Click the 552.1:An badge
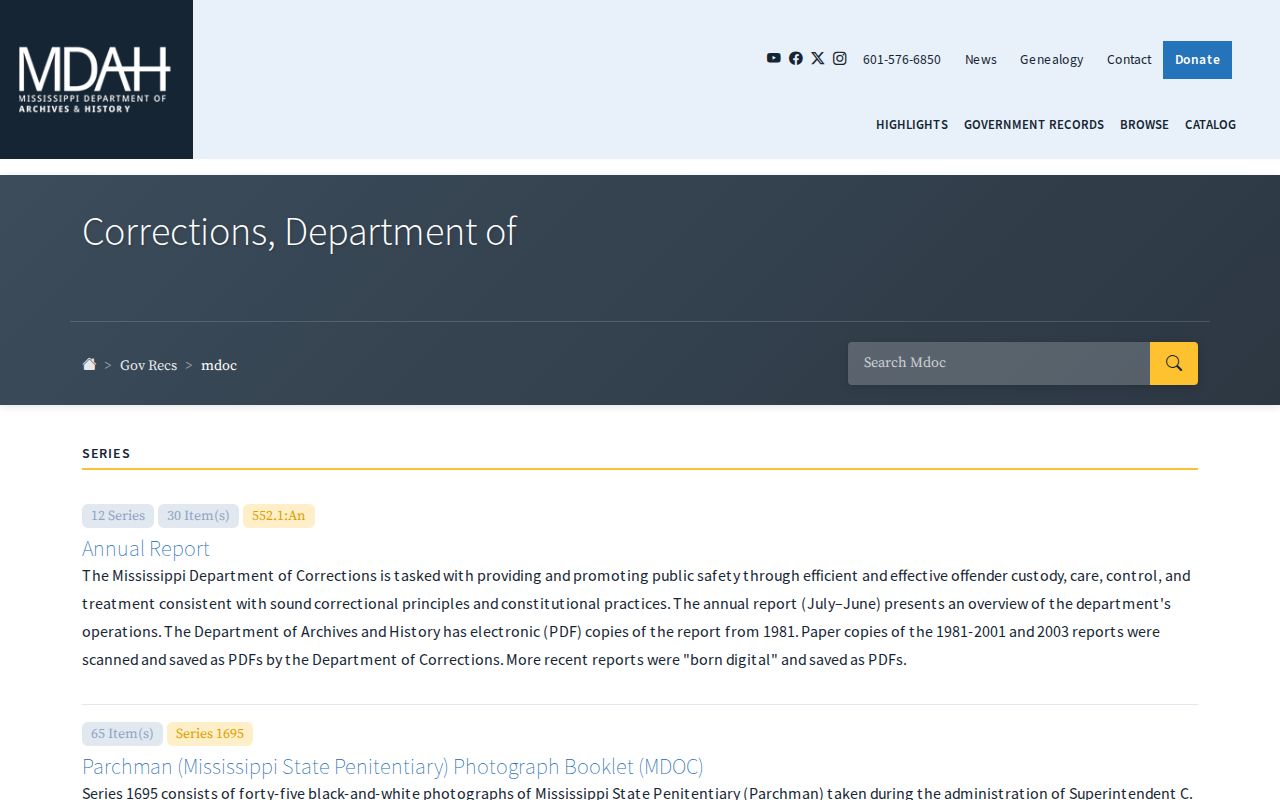Image resolution: width=1280 pixels, height=800 pixels. click(x=279, y=516)
